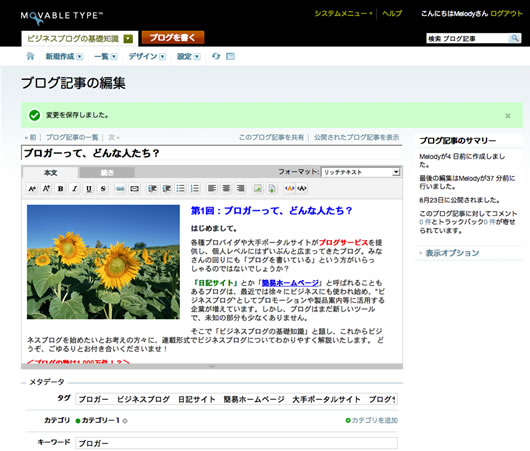Click the second indent toolbar icon

tap(166, 189)
